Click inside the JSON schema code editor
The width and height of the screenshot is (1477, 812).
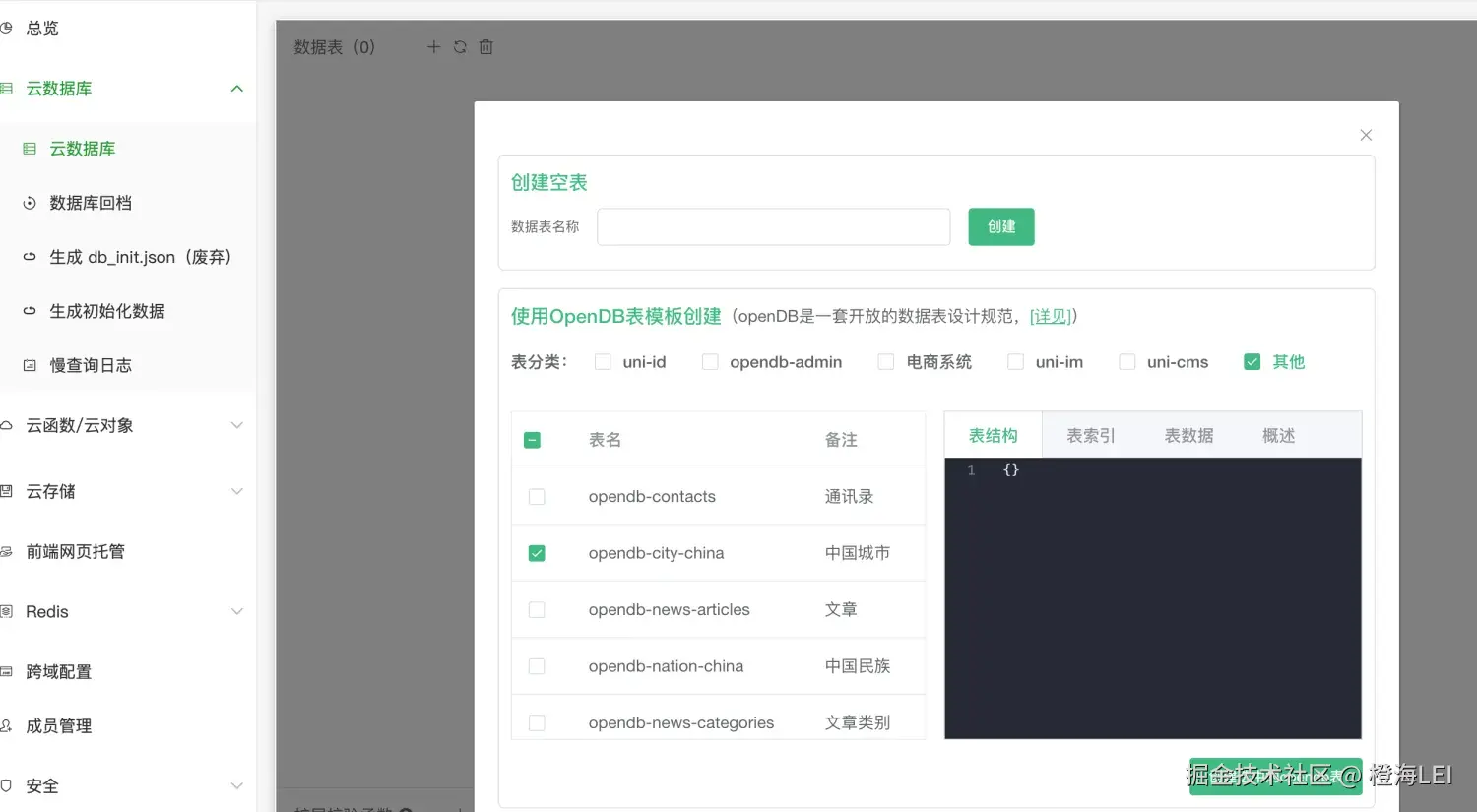[1153, 598]
